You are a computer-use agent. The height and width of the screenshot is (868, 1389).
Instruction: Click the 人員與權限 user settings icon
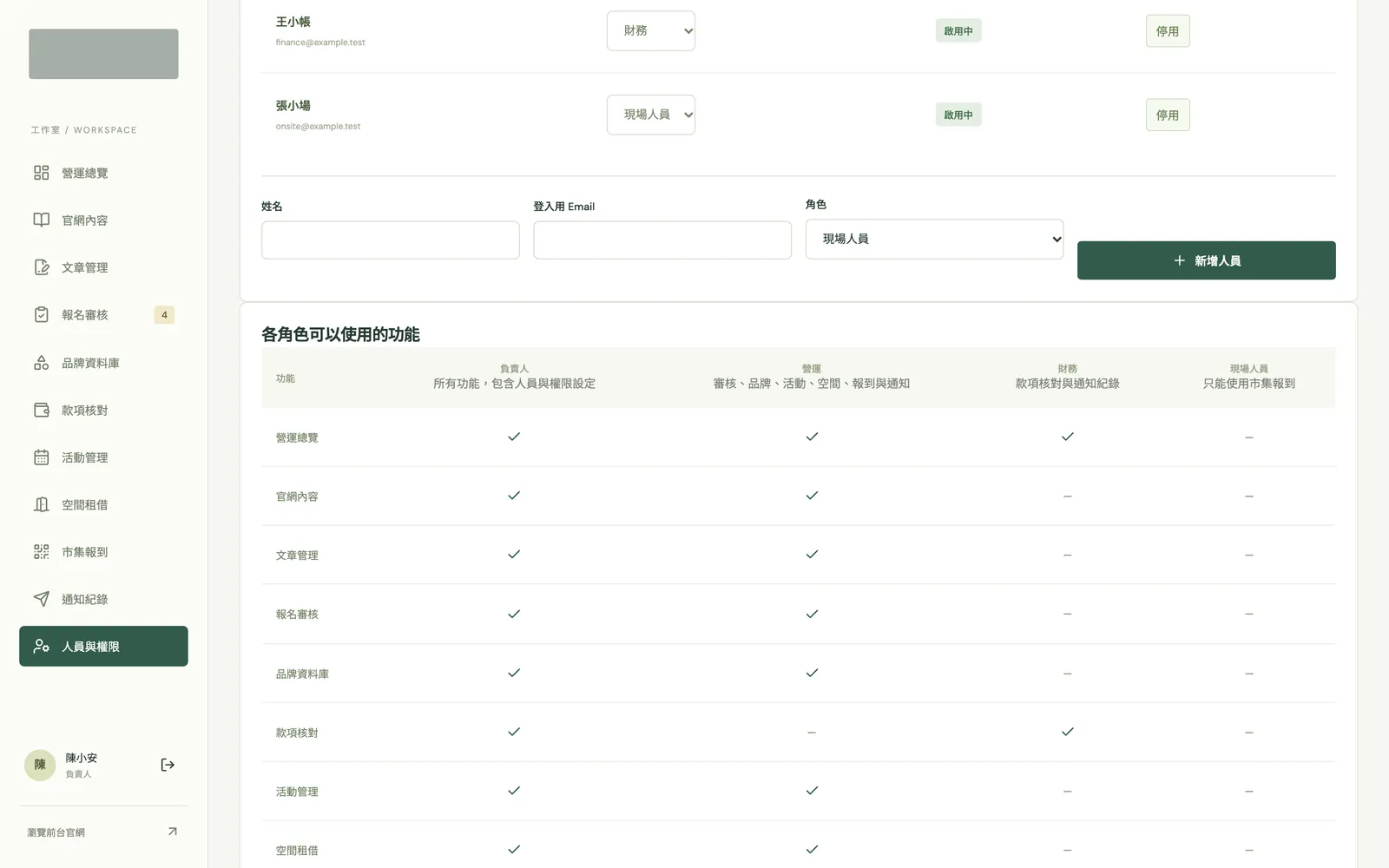pos(41,646)
